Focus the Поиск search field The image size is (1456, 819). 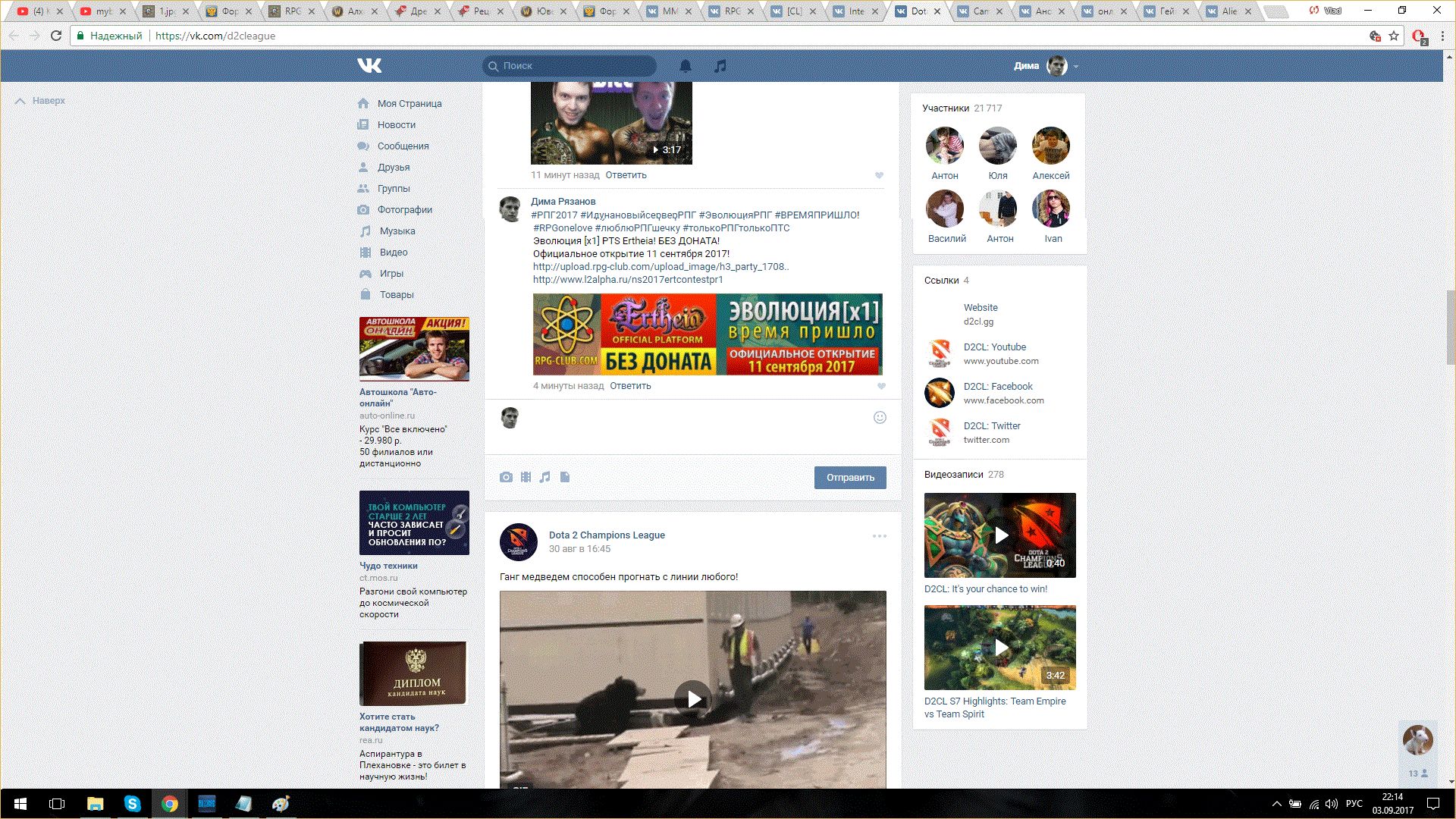click(x=570, y=66)
